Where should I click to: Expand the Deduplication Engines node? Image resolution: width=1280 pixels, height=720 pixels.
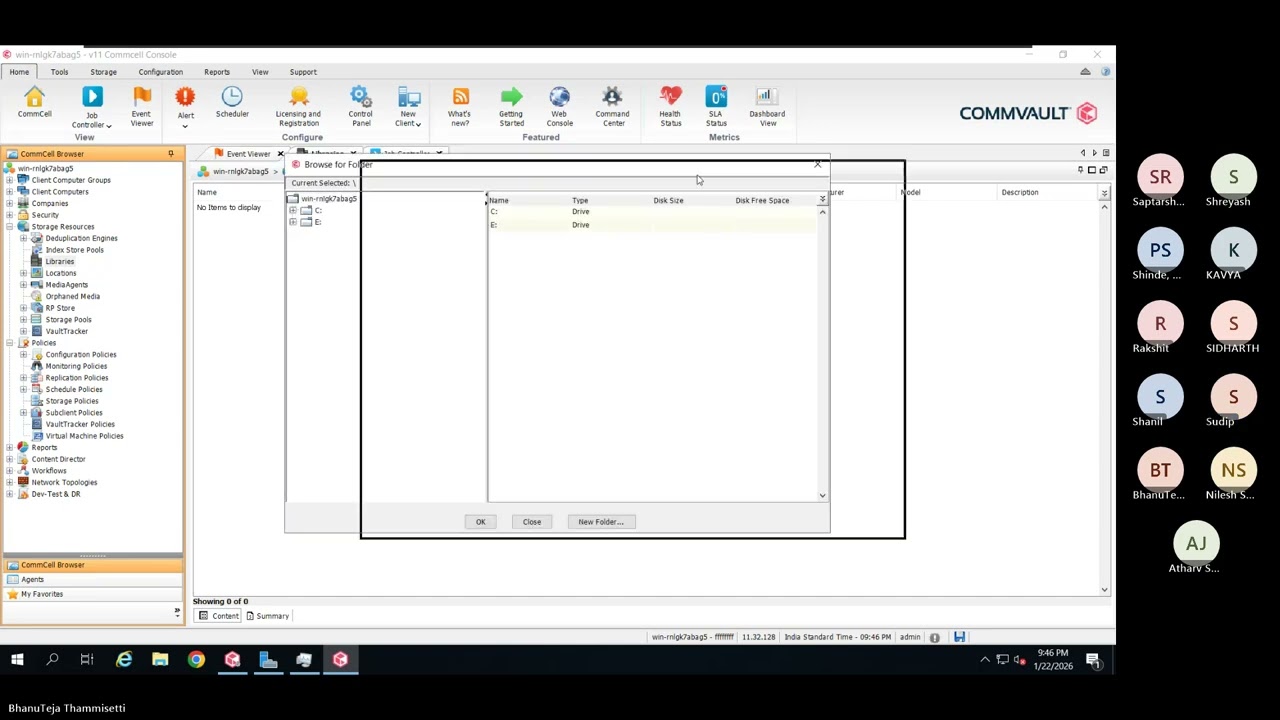click(x=24, y=238)
